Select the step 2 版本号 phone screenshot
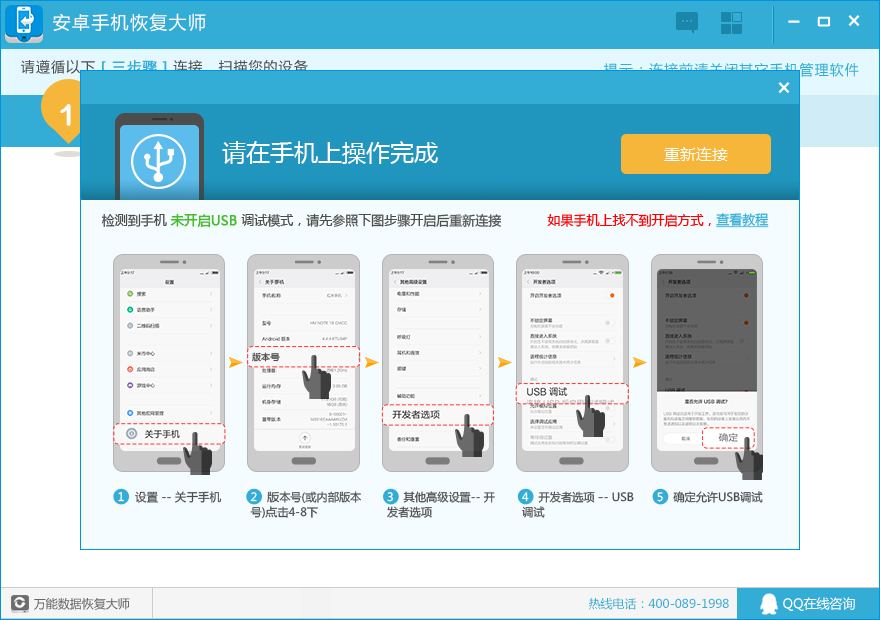This screenshot has width=880, height=620. (302, 362)
